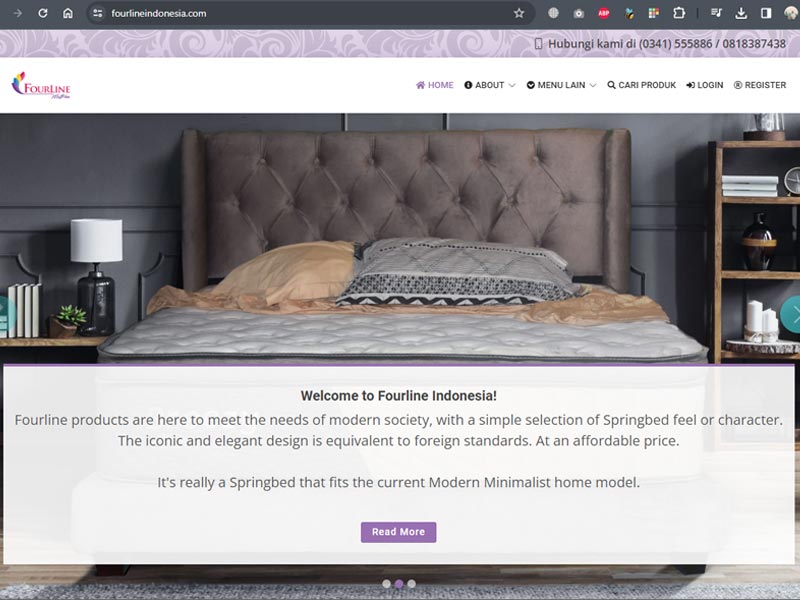Click the camera screenshot extension
This screenshot has height=600, width=800.
[579, 13]
